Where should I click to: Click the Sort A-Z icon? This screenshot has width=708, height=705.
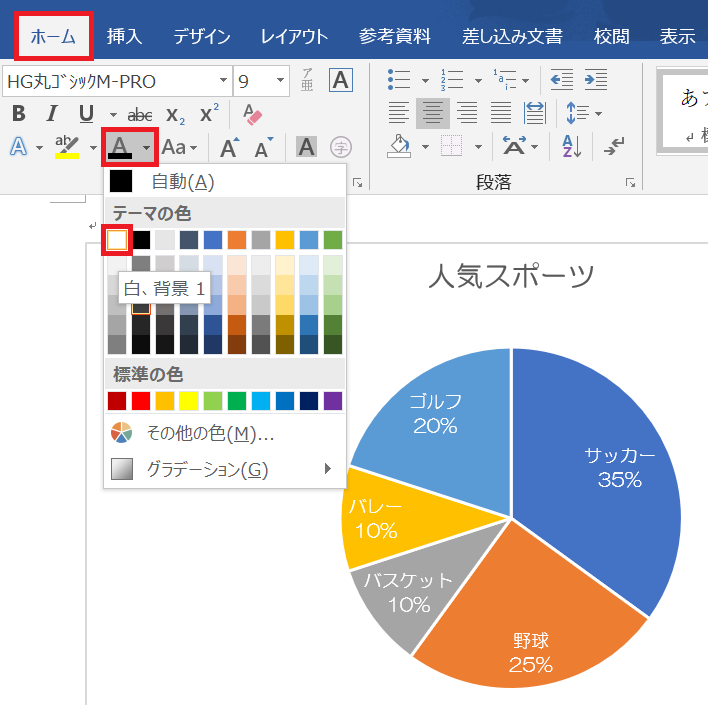pyautogui.click(x=572, y=146)
